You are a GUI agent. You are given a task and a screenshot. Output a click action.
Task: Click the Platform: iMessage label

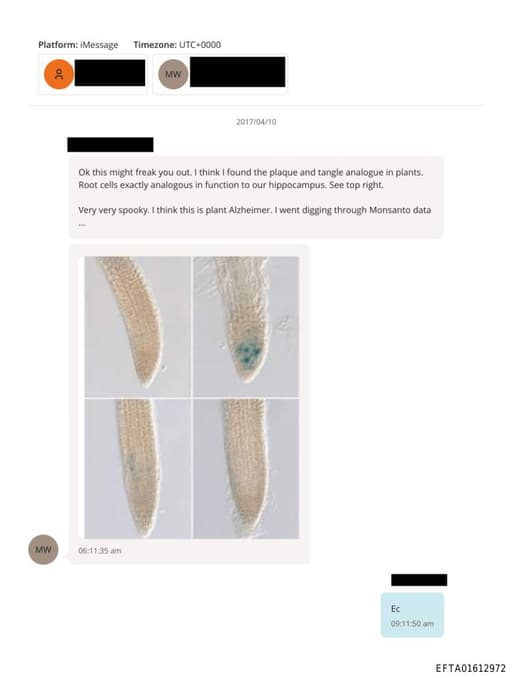pos(78,45)
